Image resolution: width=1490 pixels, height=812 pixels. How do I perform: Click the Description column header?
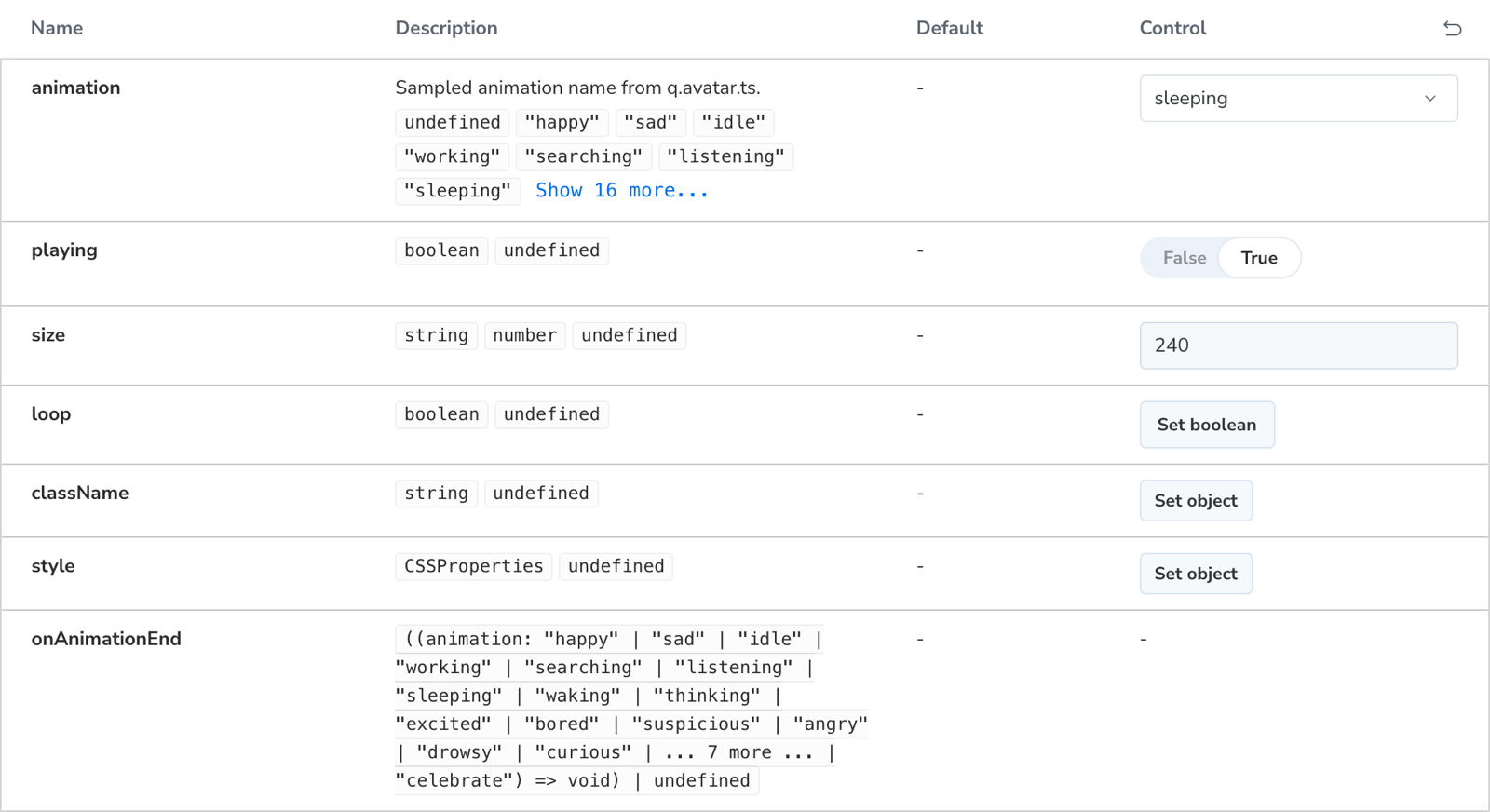[446, 28]
